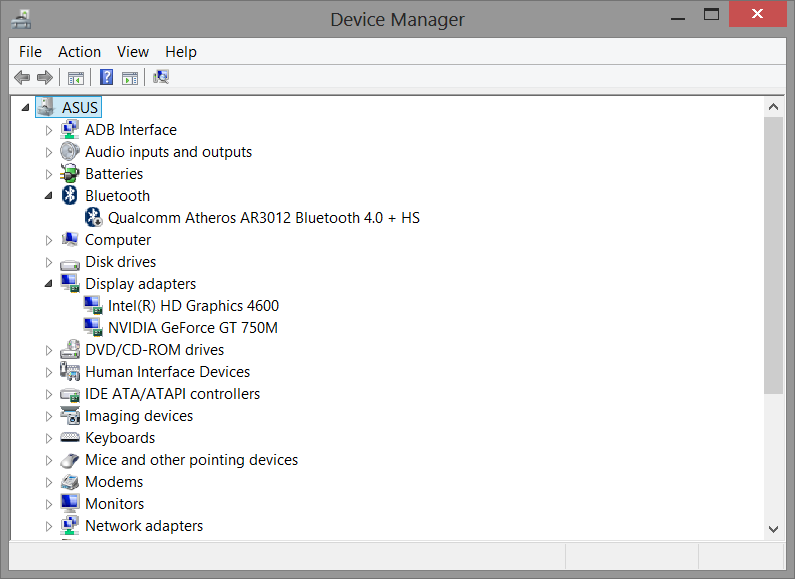Click the Intel HD Graphics 4600 icon

pos(93,305)
